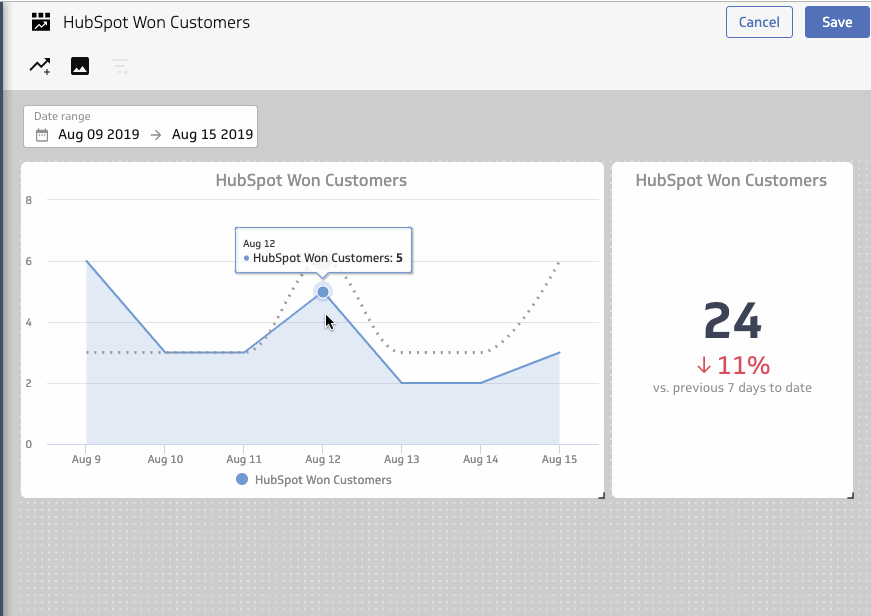The image size is (871, 616).
Task: Click the blue dot in the chart legend
Action: click(241, 480)
